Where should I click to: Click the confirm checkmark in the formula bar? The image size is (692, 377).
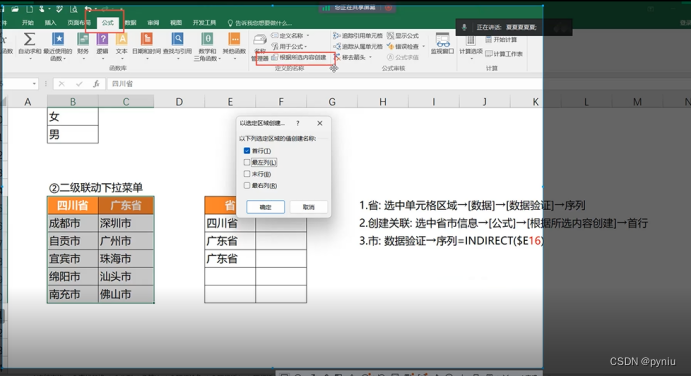79,83
